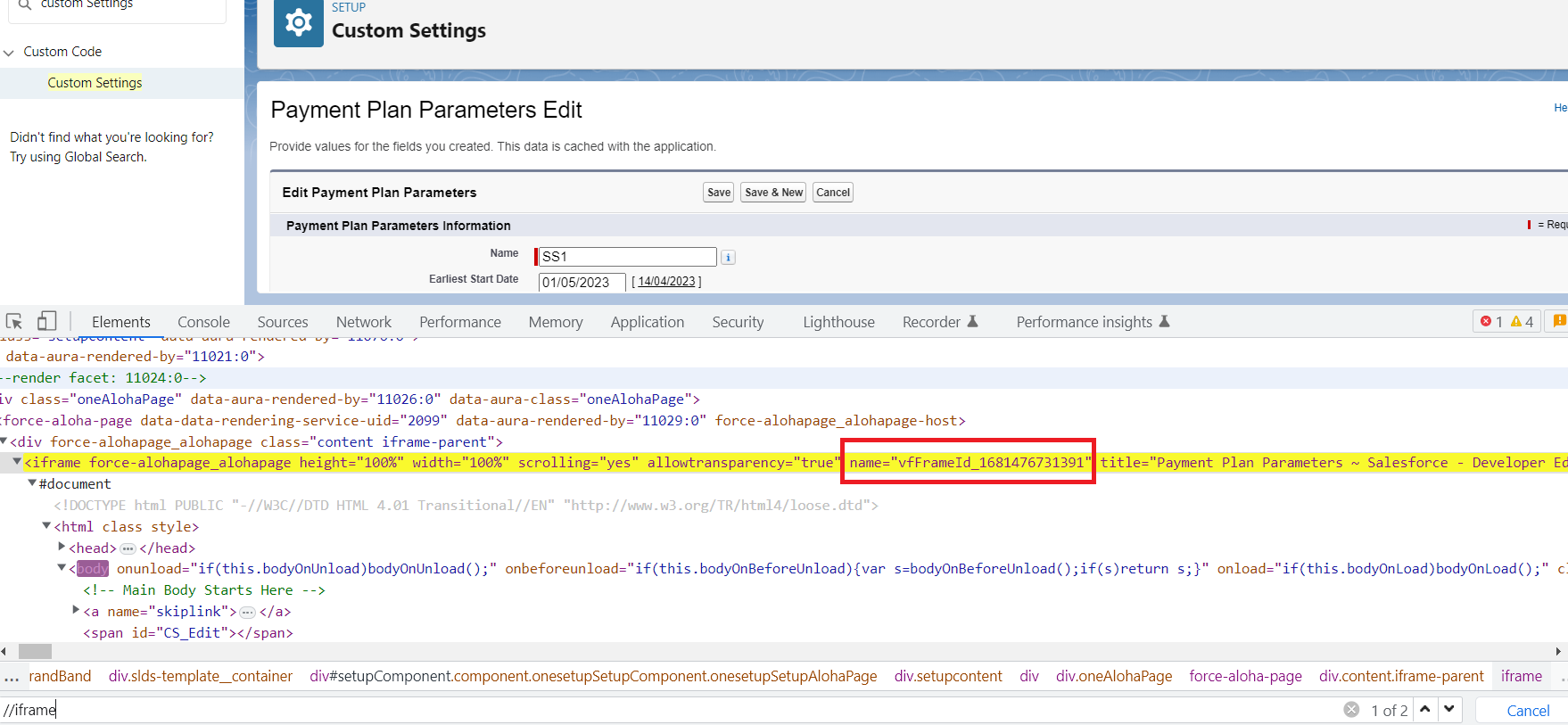The width and height of the screenshot is (1568, 725).
Task: Select the plain div breadcrumb
Action: click(x=1029, y=676)
